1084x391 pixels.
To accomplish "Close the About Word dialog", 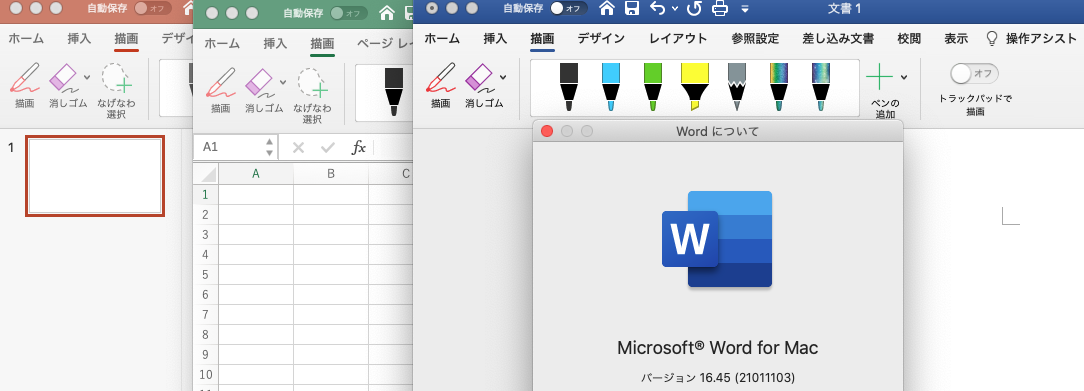I will point(547,131).
